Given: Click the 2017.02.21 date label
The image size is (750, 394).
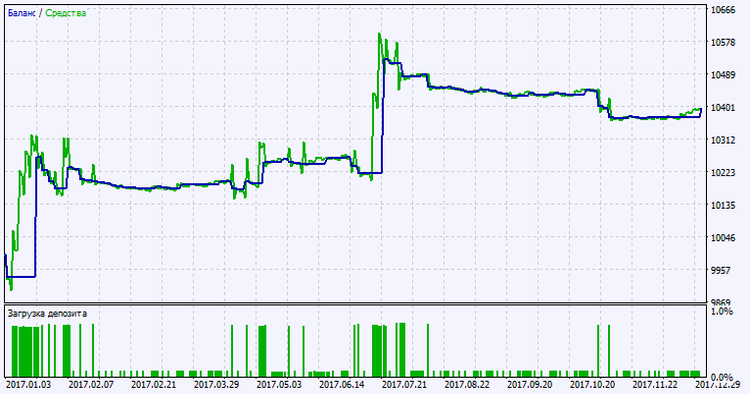Looking at the screenshot, I should pos(154,384).
